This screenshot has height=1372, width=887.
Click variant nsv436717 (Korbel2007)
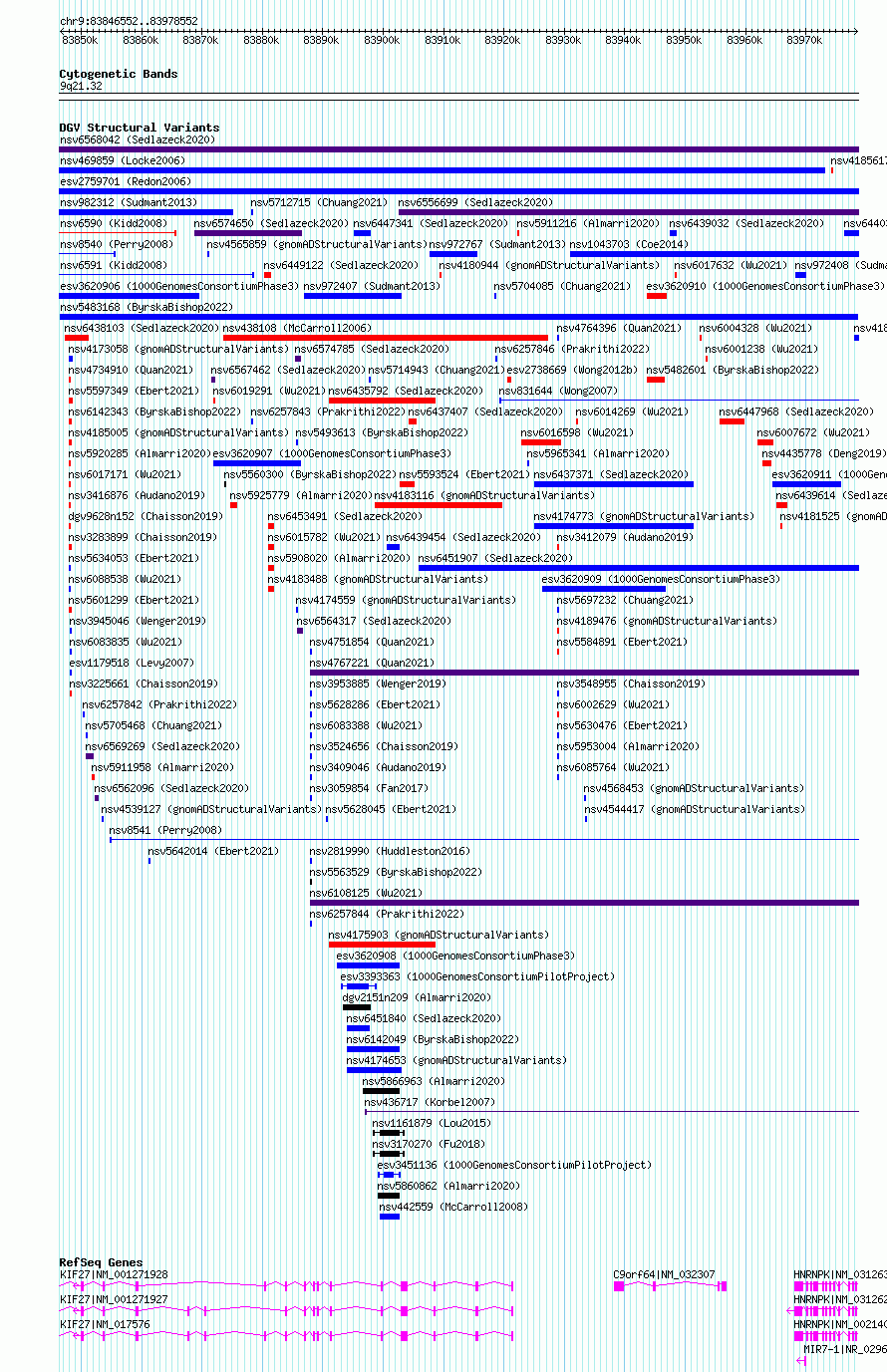coord(429,1102)
